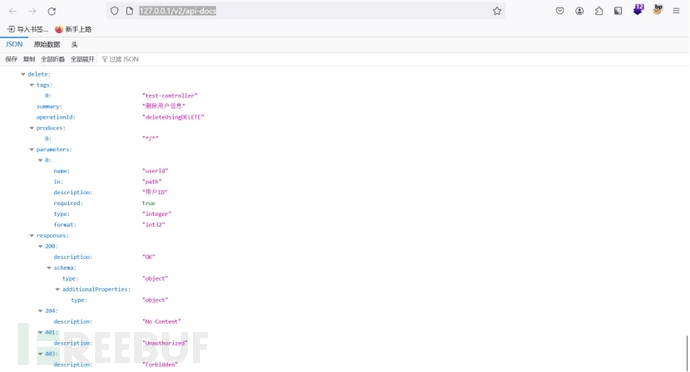Collapse the schema node
The height and width of the screenshot is (372, 690).
[49, 268]
